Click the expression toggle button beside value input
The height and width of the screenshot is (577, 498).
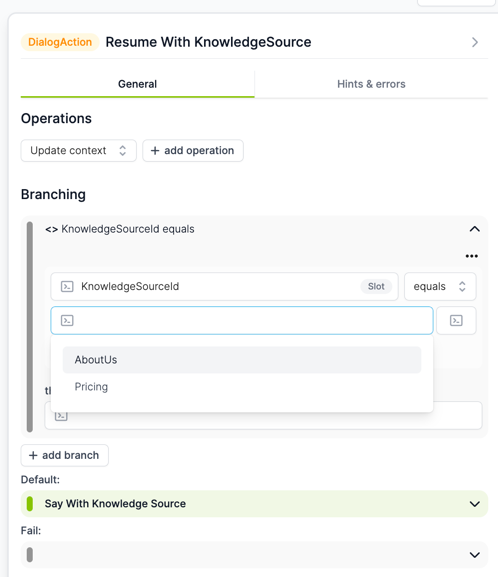point(456,321)
